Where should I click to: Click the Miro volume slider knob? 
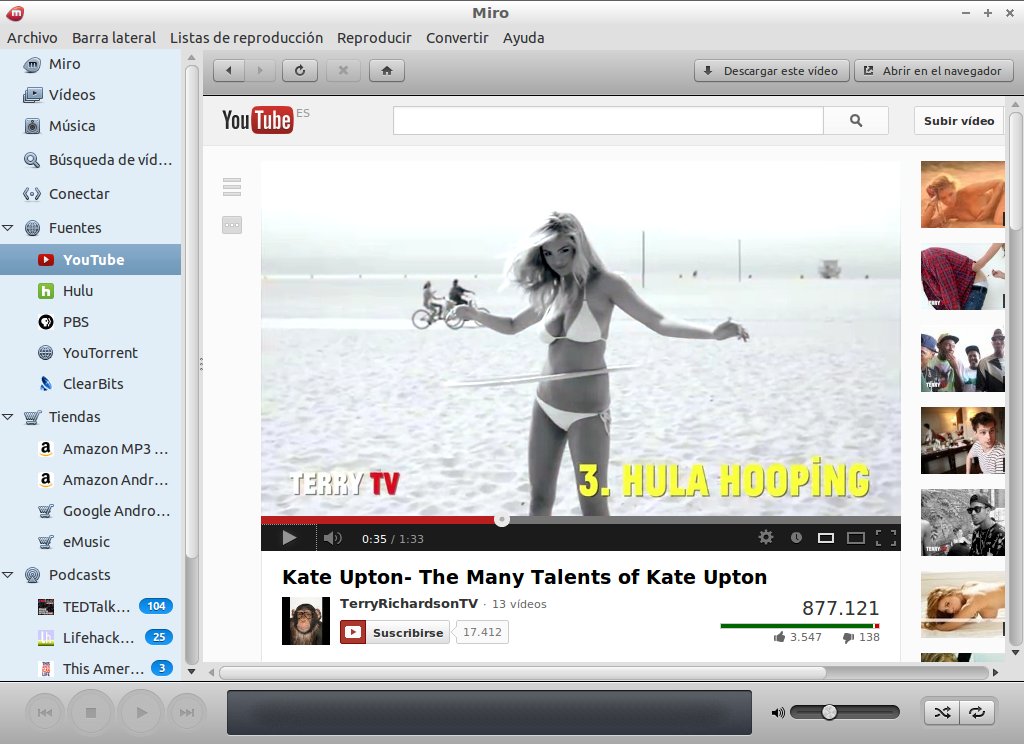pos(829,712)
